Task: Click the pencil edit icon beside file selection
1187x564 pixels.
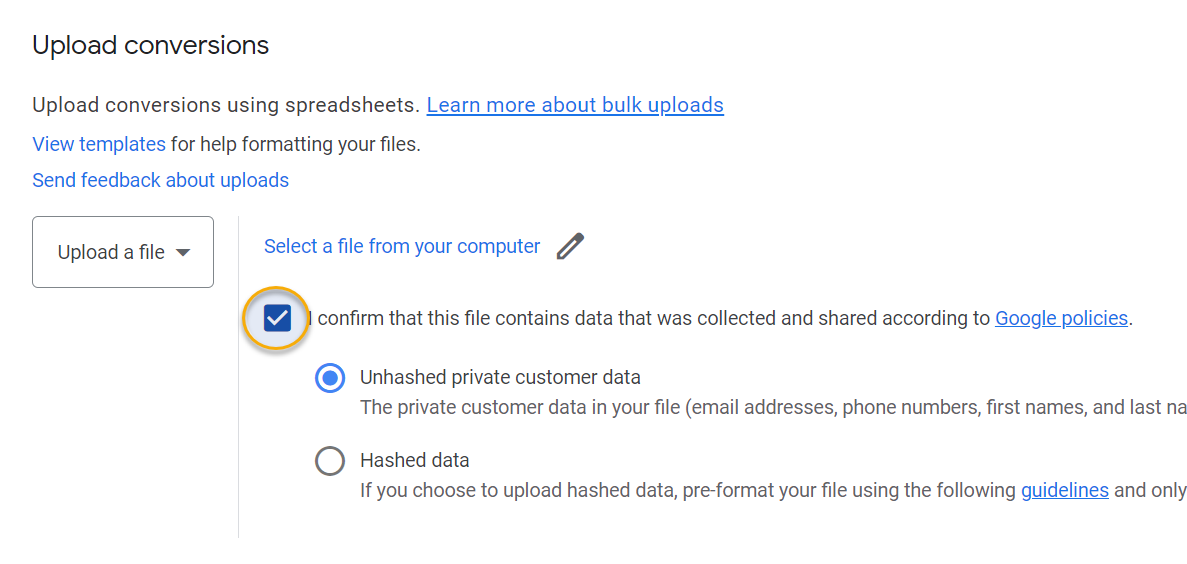Action: 570,246
